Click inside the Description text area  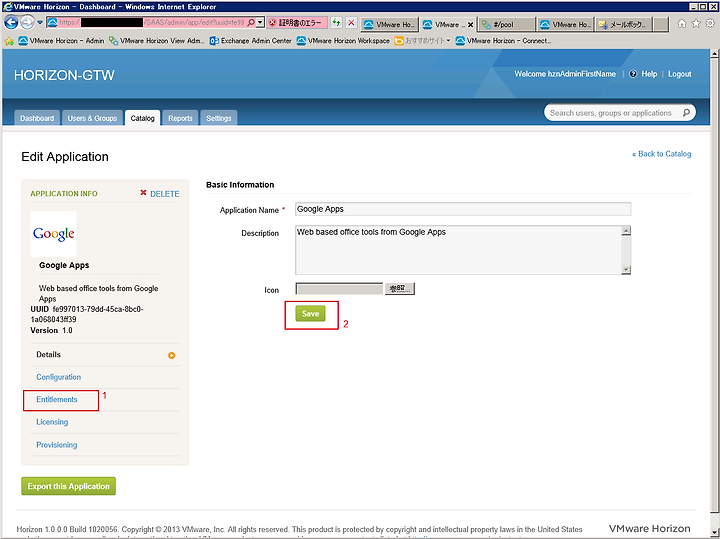458,250
